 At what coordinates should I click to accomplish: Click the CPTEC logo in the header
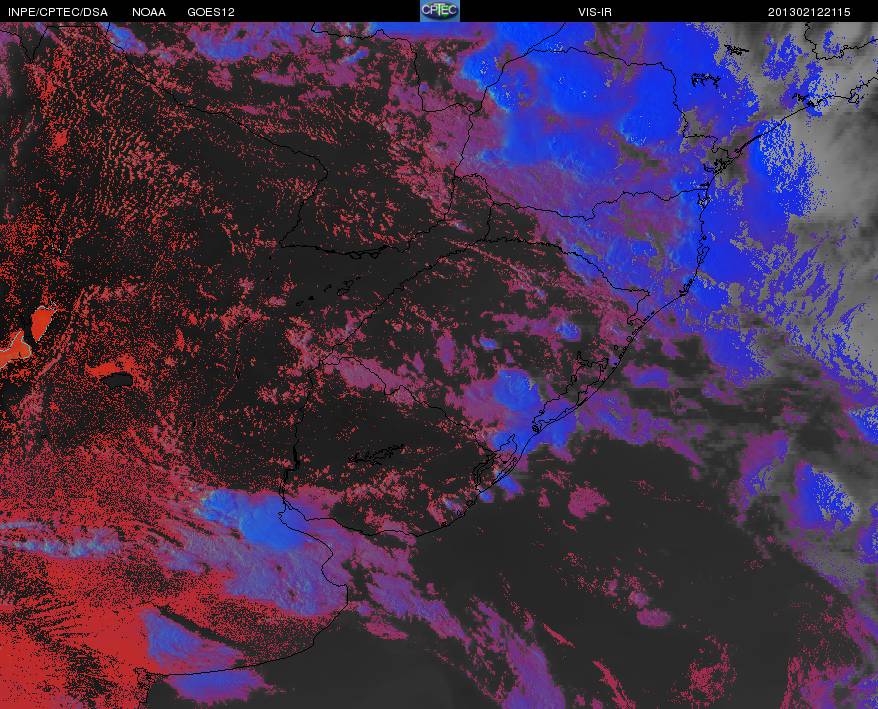[x=440, y=11]
